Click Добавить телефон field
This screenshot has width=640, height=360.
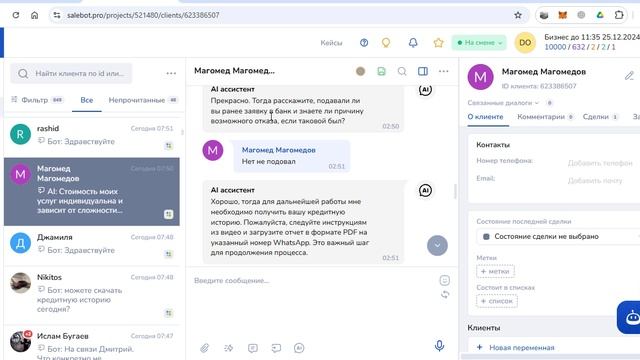(600, 163)
